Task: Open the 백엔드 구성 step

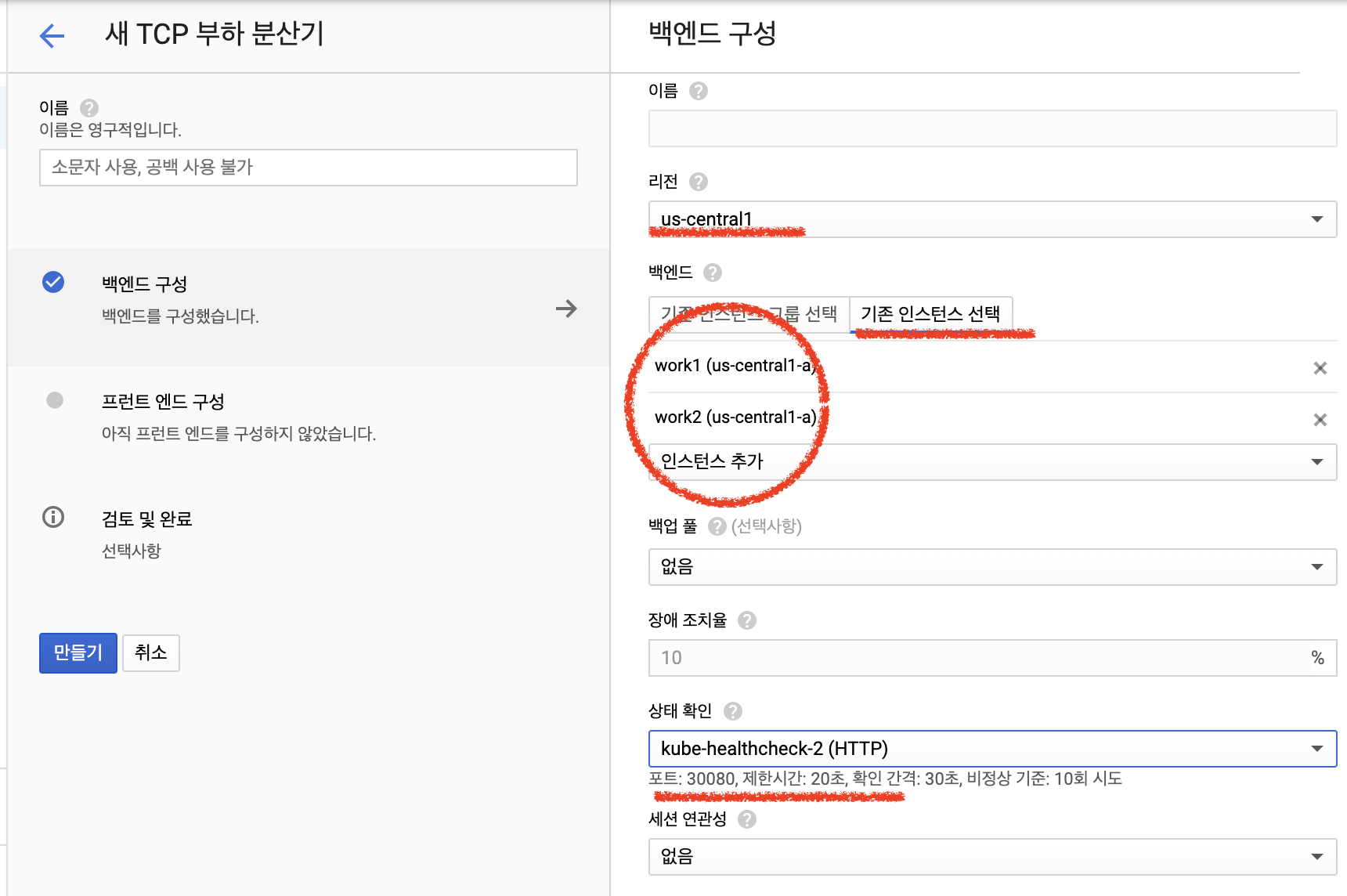Action: 309,308
